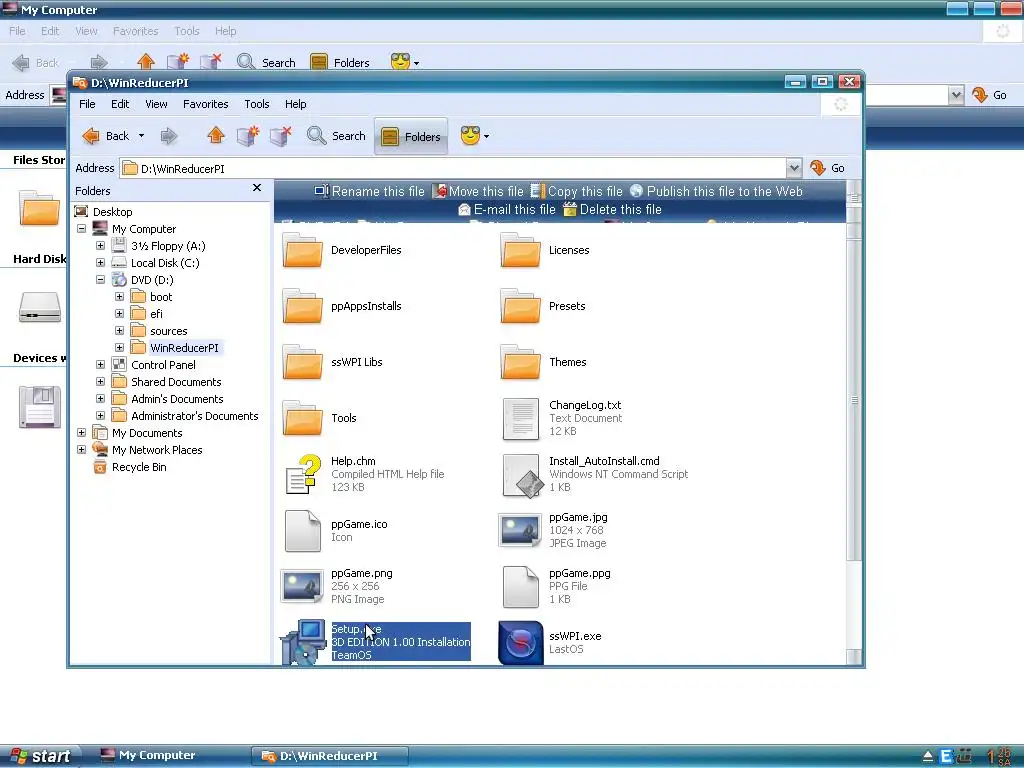Collapse the DVD (D:) tree node
Image resolution: width=1024 pixels, height=768 pixels.
(x=101, y=280)
